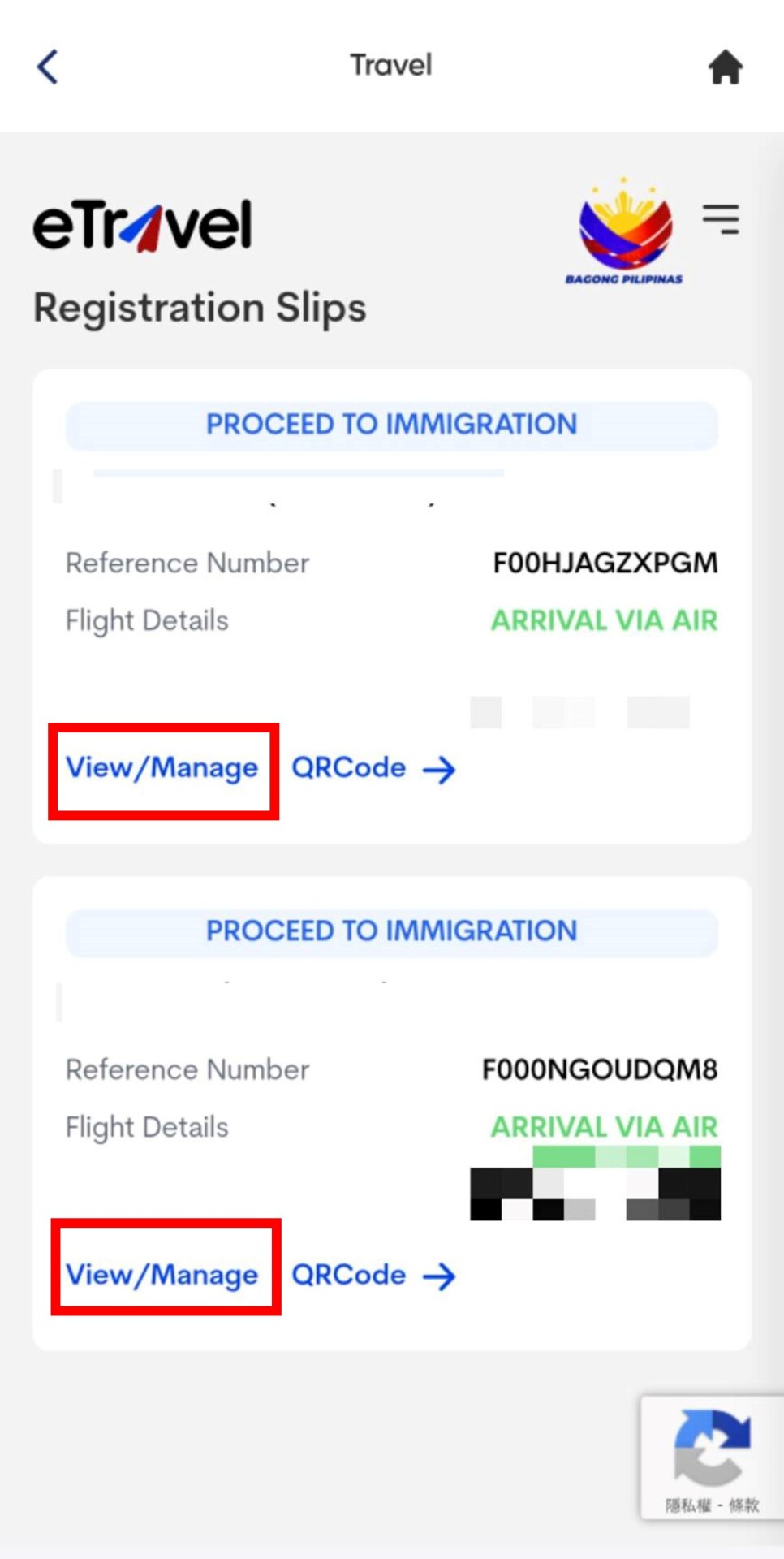Viewport: 784px width, 1559px height.
Task: Click the eTravel logo
Action: [143, 225]
